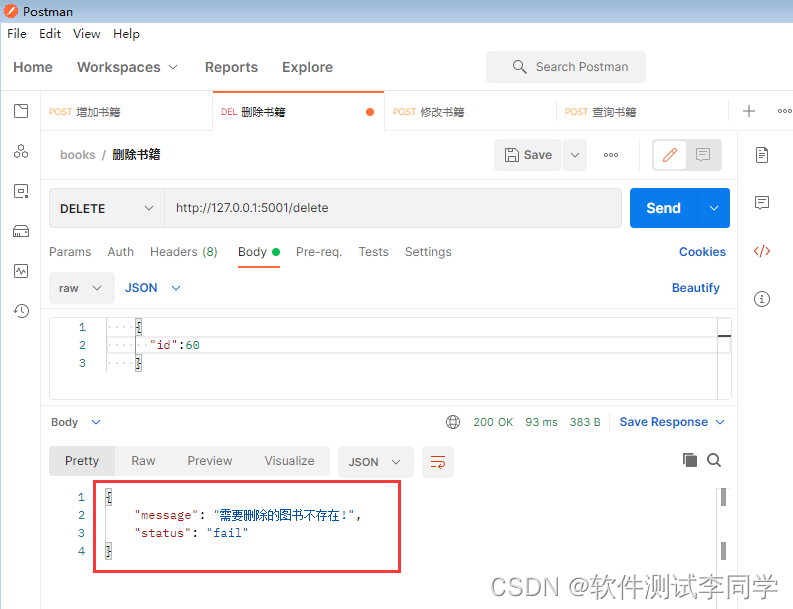Click the Postman logo in title bar
The height and width of the screenshot is (609, 793).
coord(11,11)
